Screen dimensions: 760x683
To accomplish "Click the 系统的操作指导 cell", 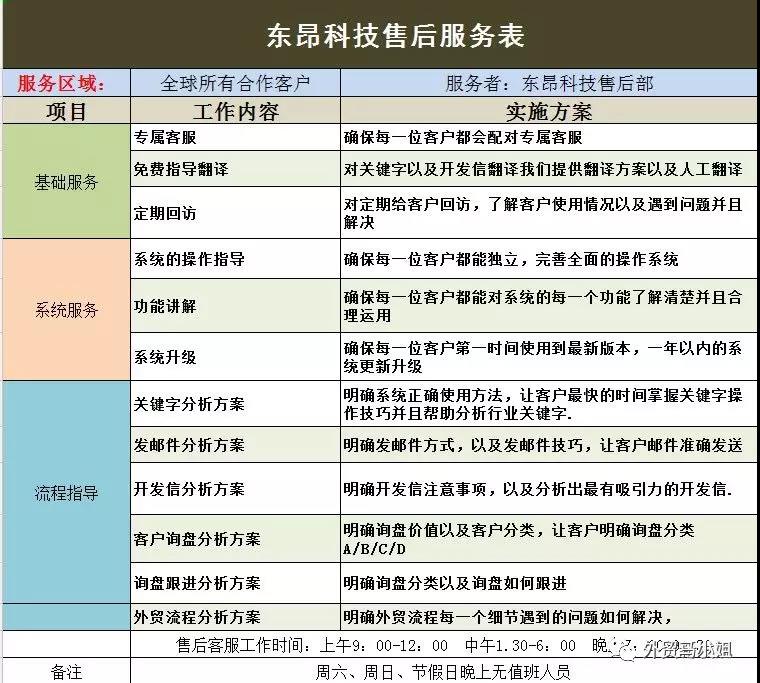I will pyautogui.click(x=235, y=259).
